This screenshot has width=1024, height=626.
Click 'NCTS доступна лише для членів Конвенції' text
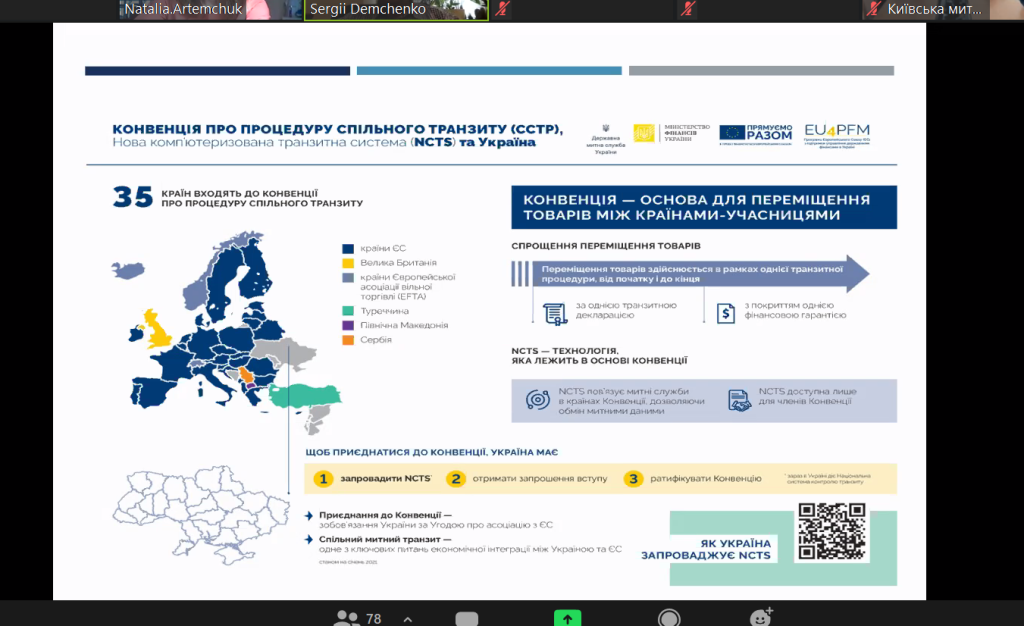[x=807, y=396]
